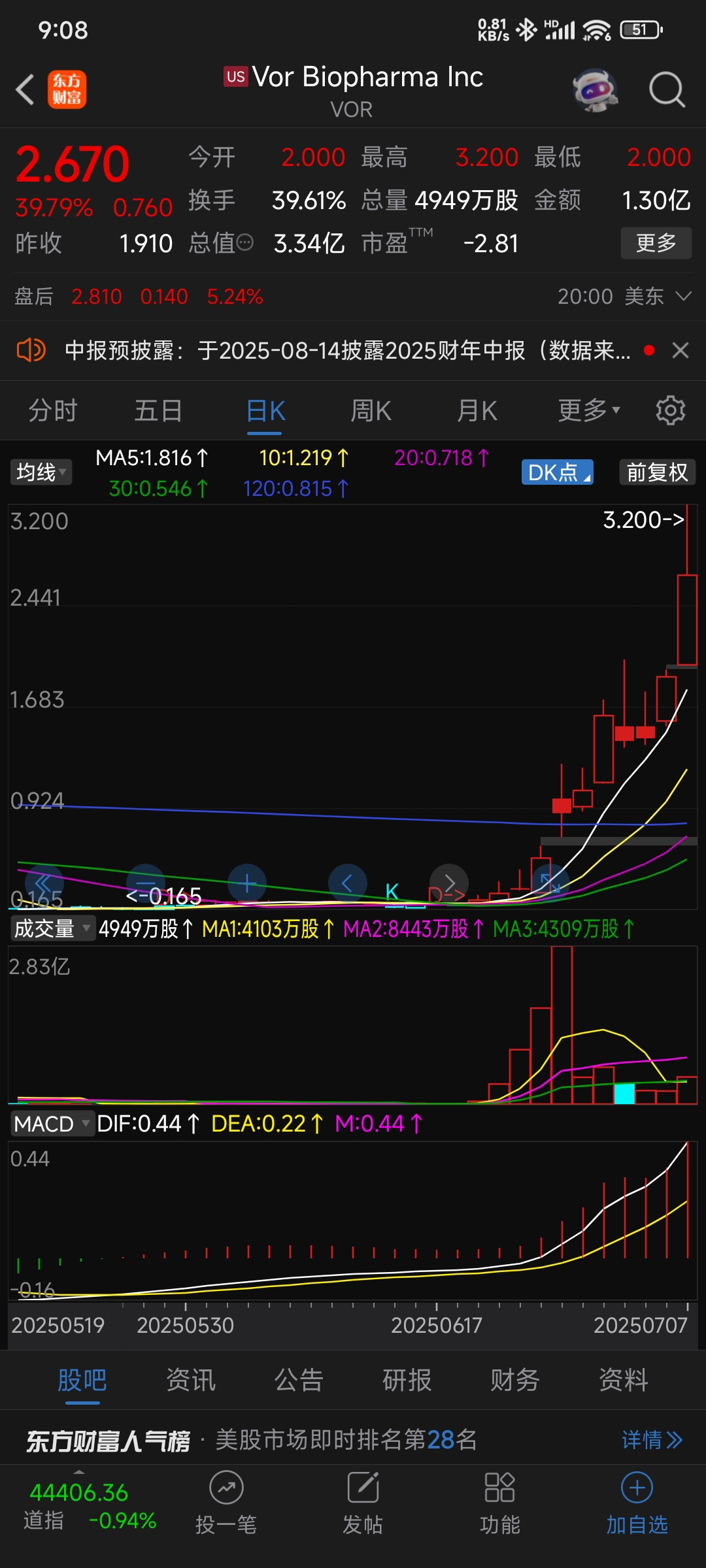Tap the latest price 2.670
This screenshot has height=1568, width=706.
pos(73,164)
